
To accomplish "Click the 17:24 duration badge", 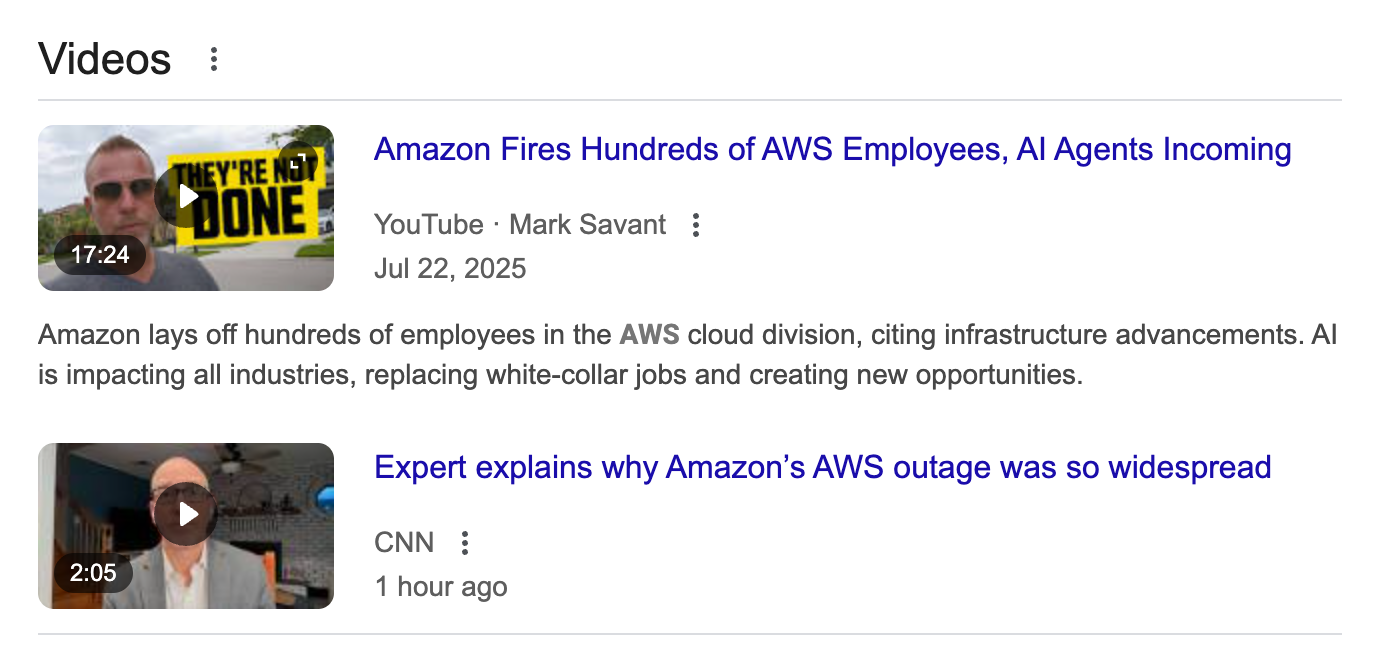I will 100,255.
